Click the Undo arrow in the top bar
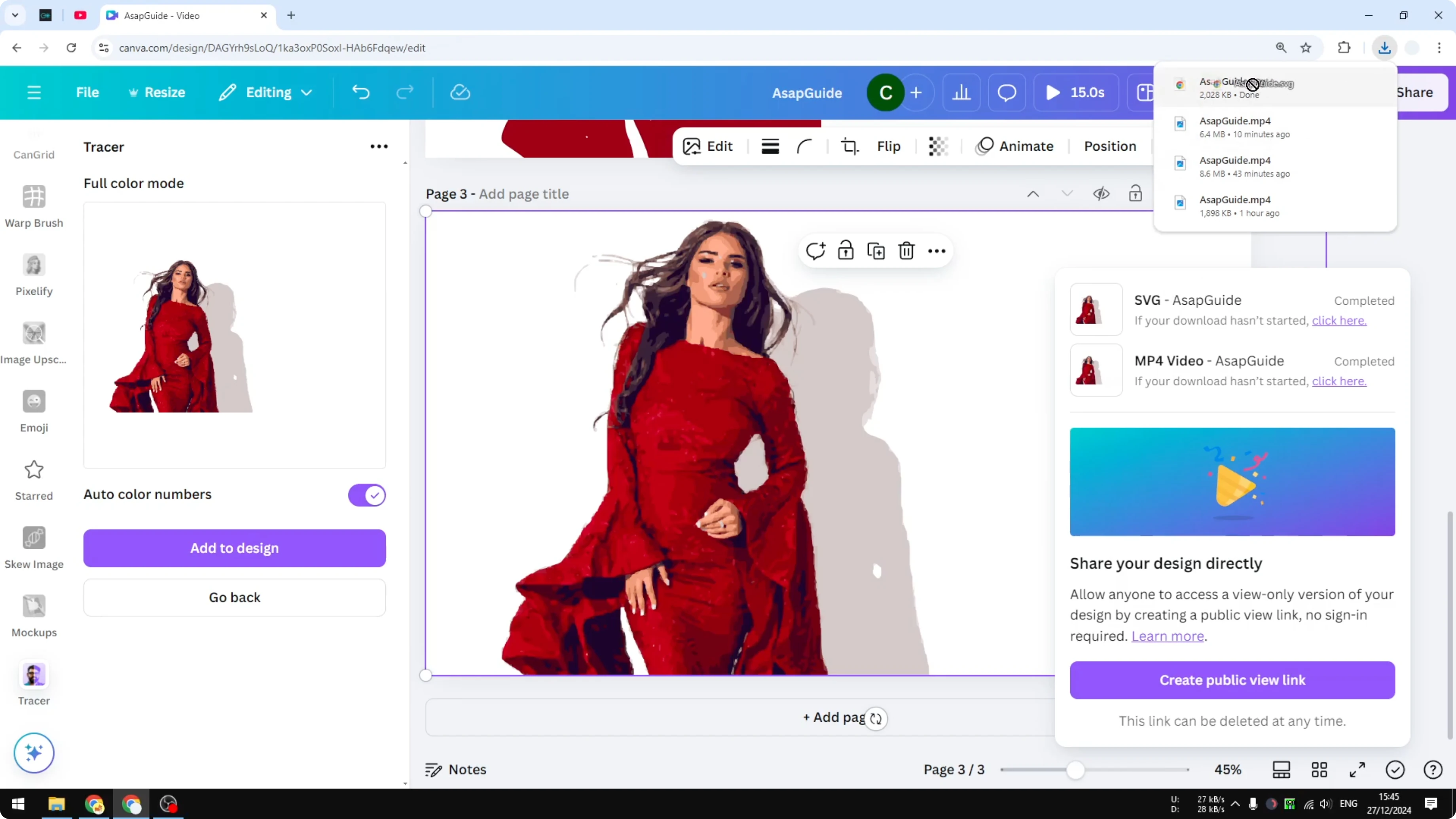Screen dimensions: 1456x819 click(362, 92)
